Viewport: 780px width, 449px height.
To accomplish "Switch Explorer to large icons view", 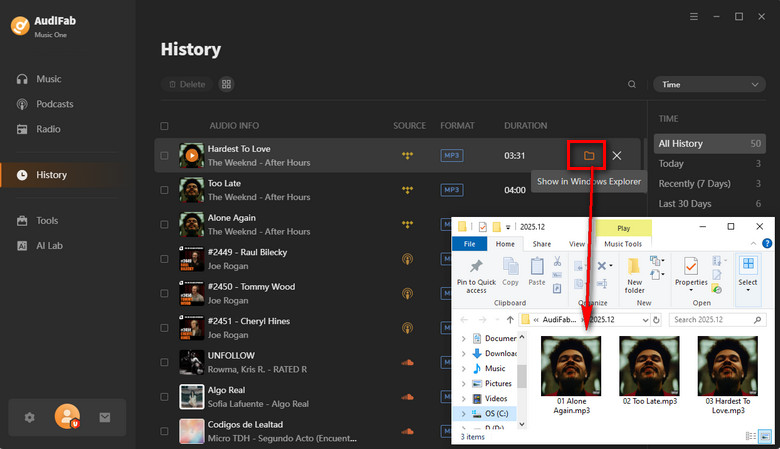I will click(x=766, y=437).
